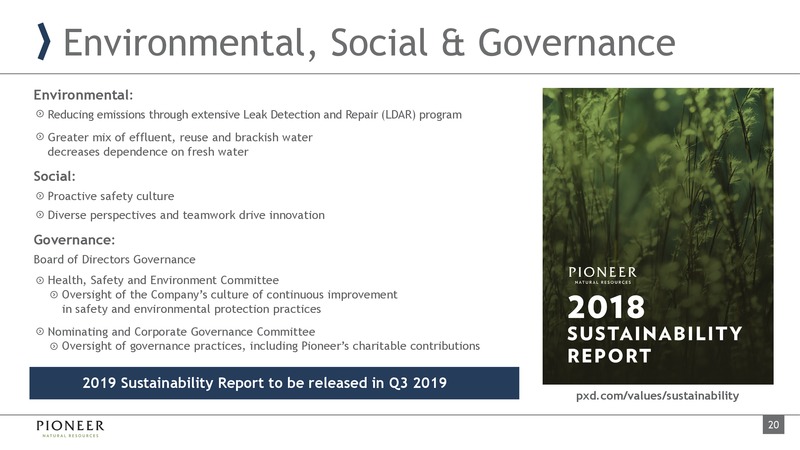The width and height of the screenshot is (800, 450).
Task: Click 'Board of Directors Governance' text
Action: click(114, 260)
